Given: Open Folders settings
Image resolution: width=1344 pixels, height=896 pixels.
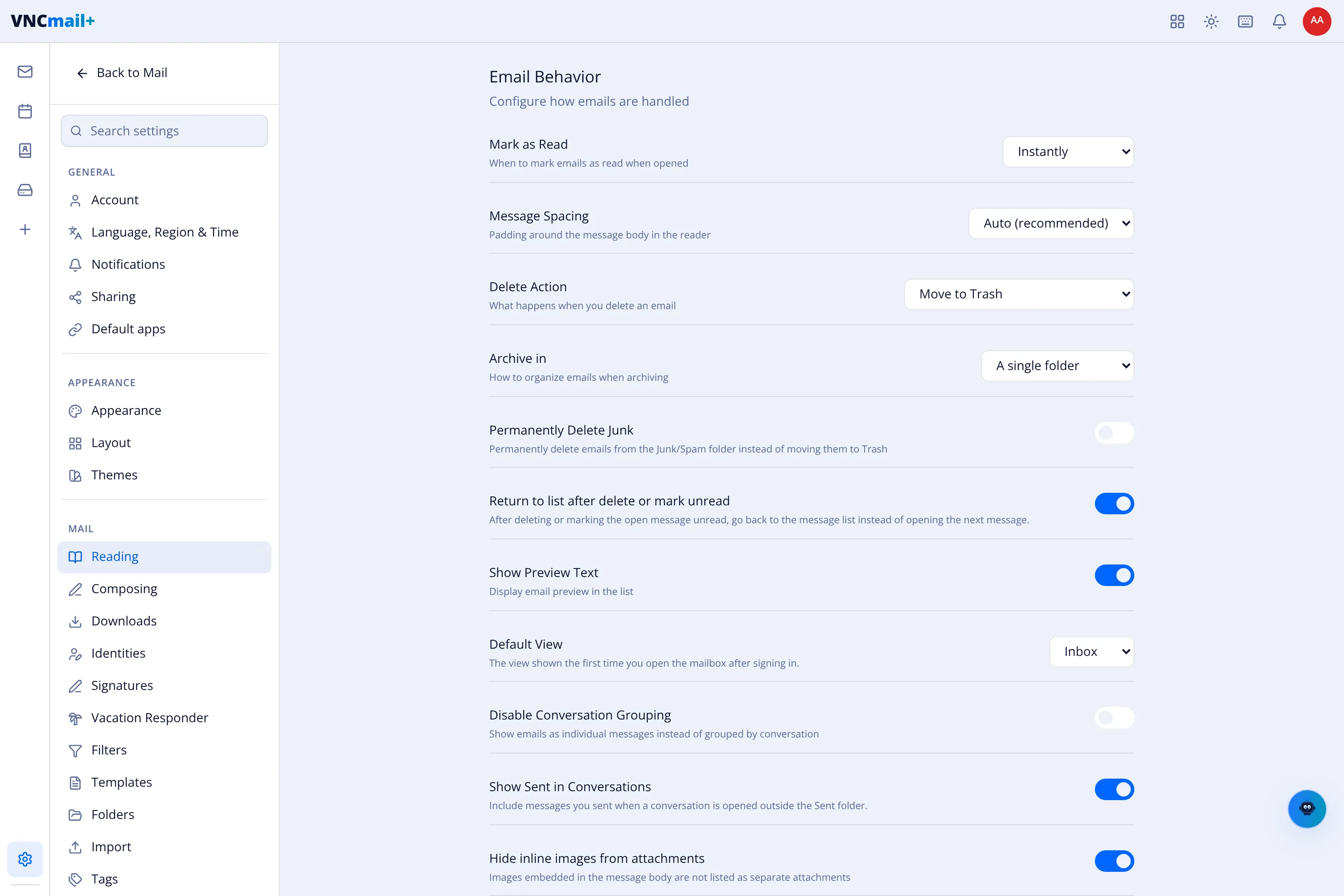Looking at the screenshot, I should click(164, 815).
